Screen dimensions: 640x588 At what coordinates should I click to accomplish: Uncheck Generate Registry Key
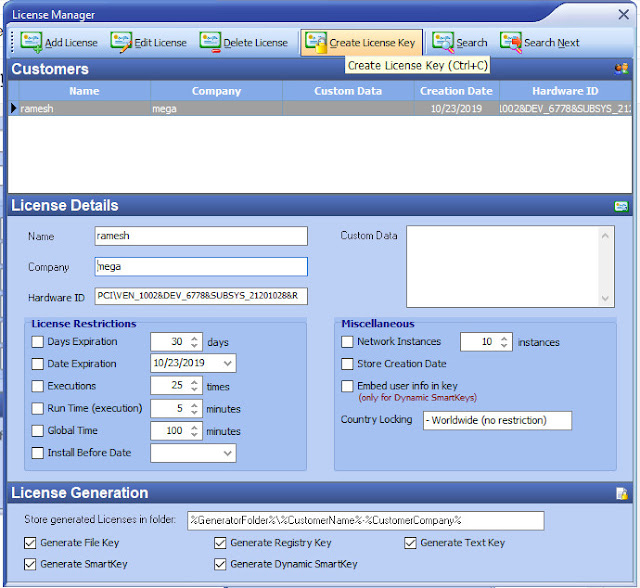pos(220,543)
